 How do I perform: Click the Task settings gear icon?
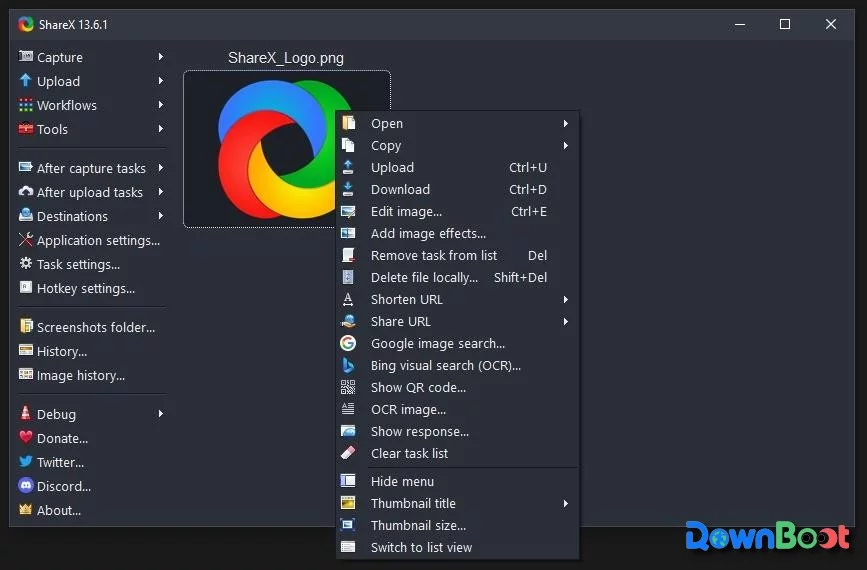click(25, 264)
